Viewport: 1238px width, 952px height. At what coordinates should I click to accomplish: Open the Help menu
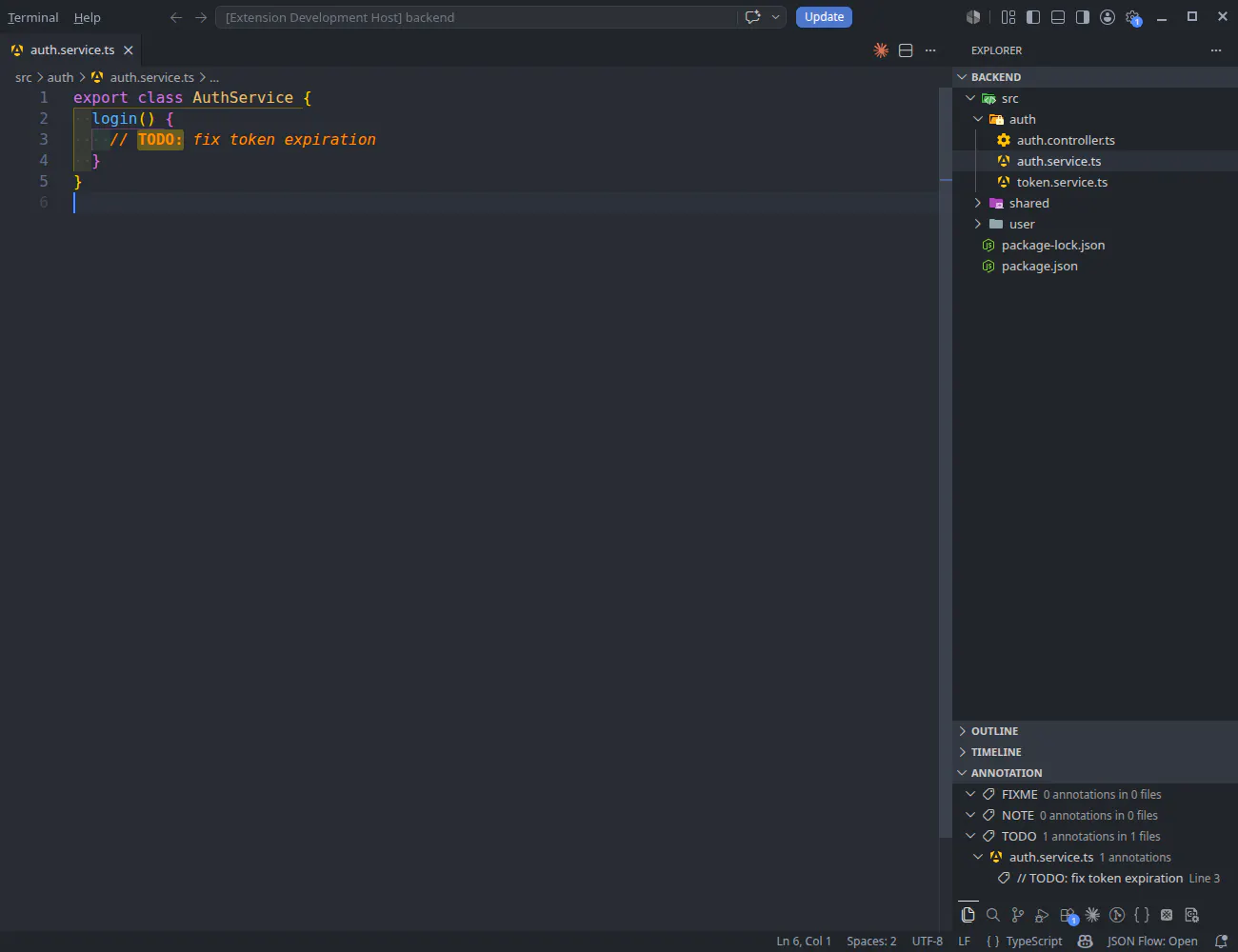pos(87,17)
